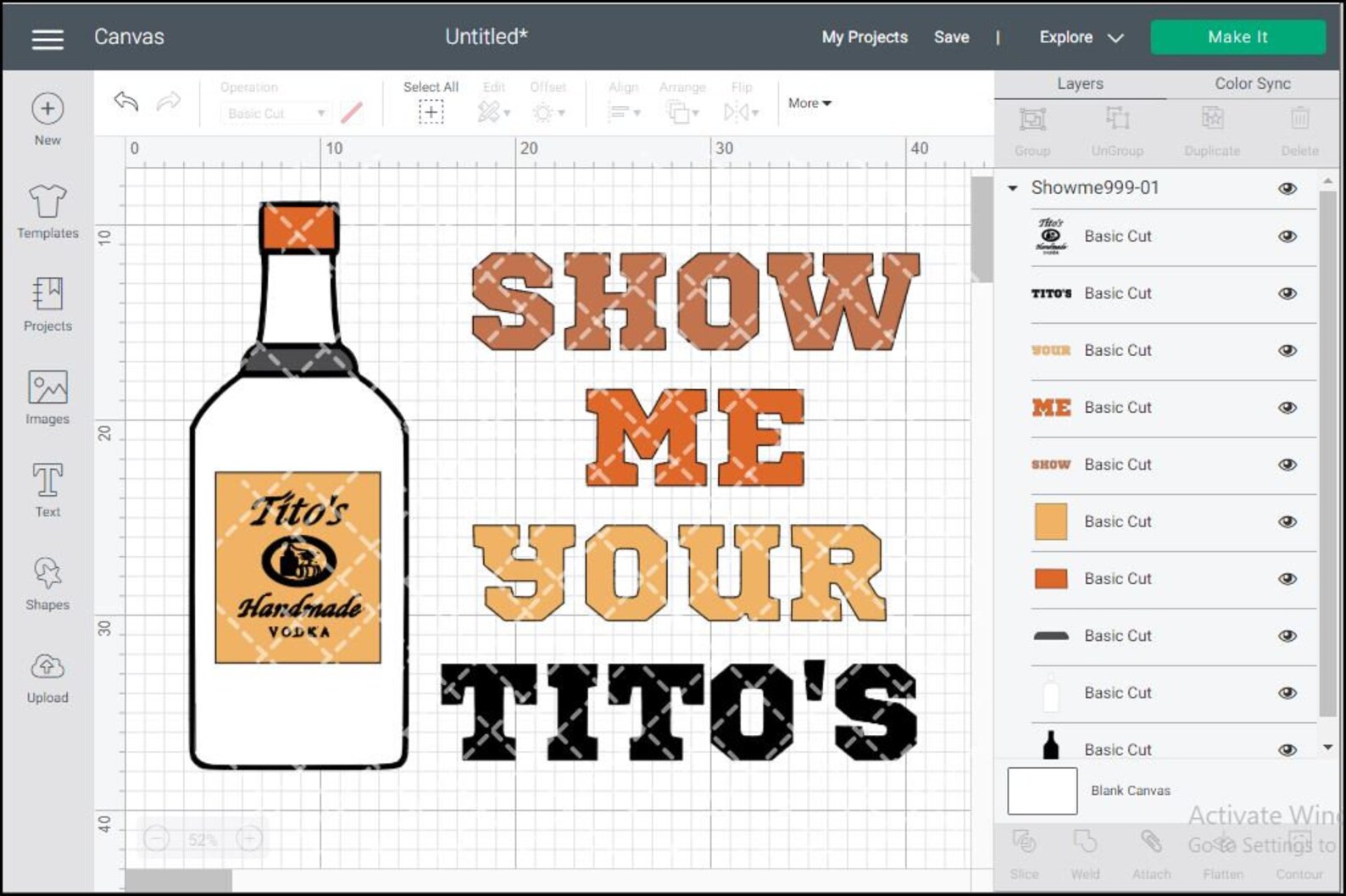
Task: Click the operation color swatch line
Action: coord(352,113)
